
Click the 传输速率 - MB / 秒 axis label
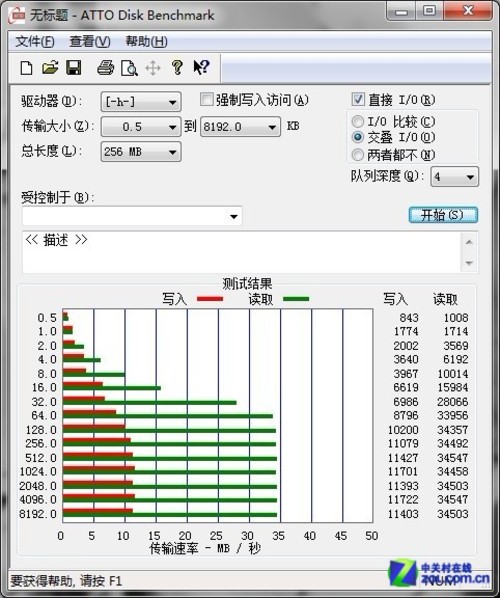coord(205,548)
